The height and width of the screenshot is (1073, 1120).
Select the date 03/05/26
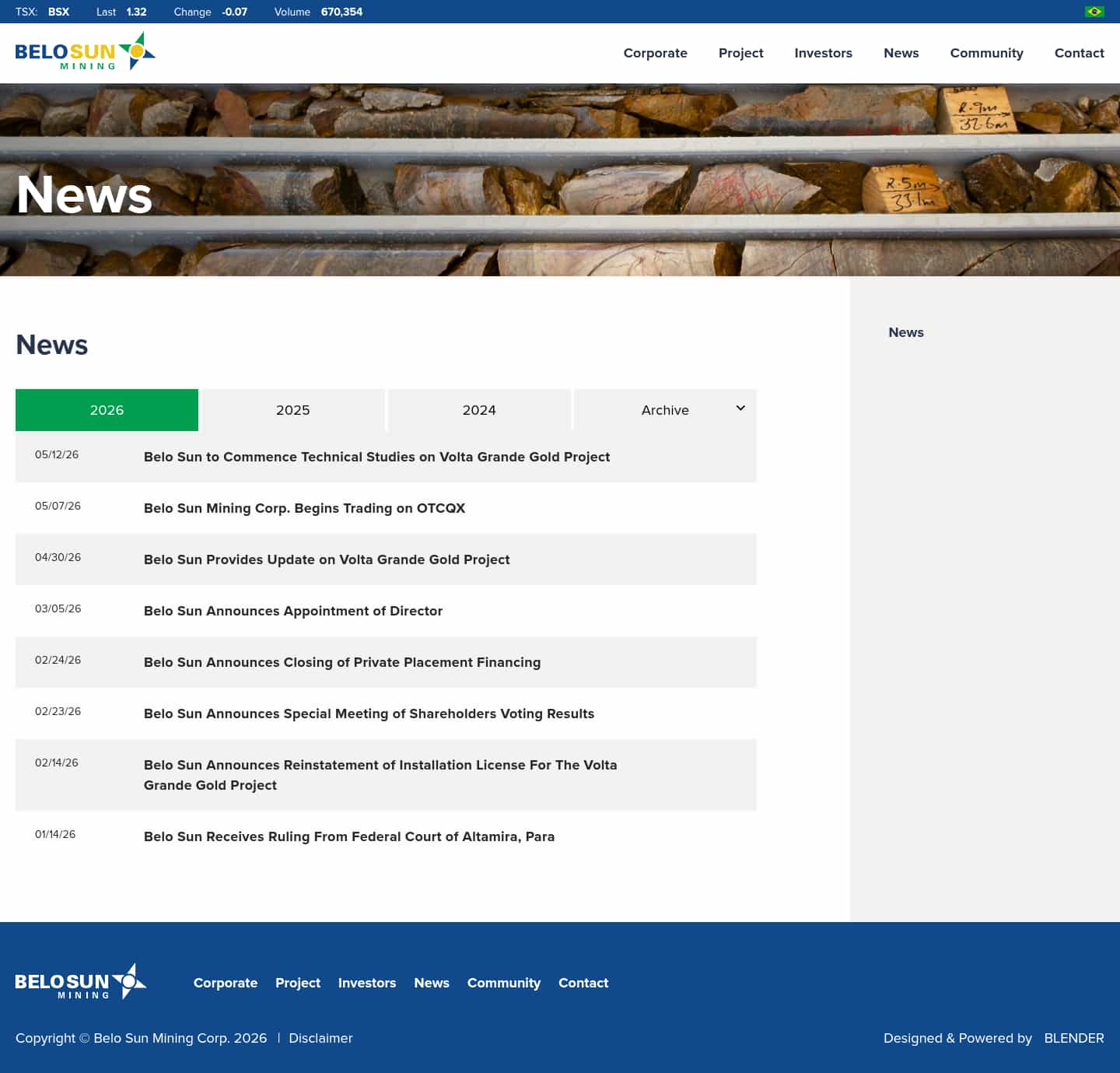pos(58,608)
